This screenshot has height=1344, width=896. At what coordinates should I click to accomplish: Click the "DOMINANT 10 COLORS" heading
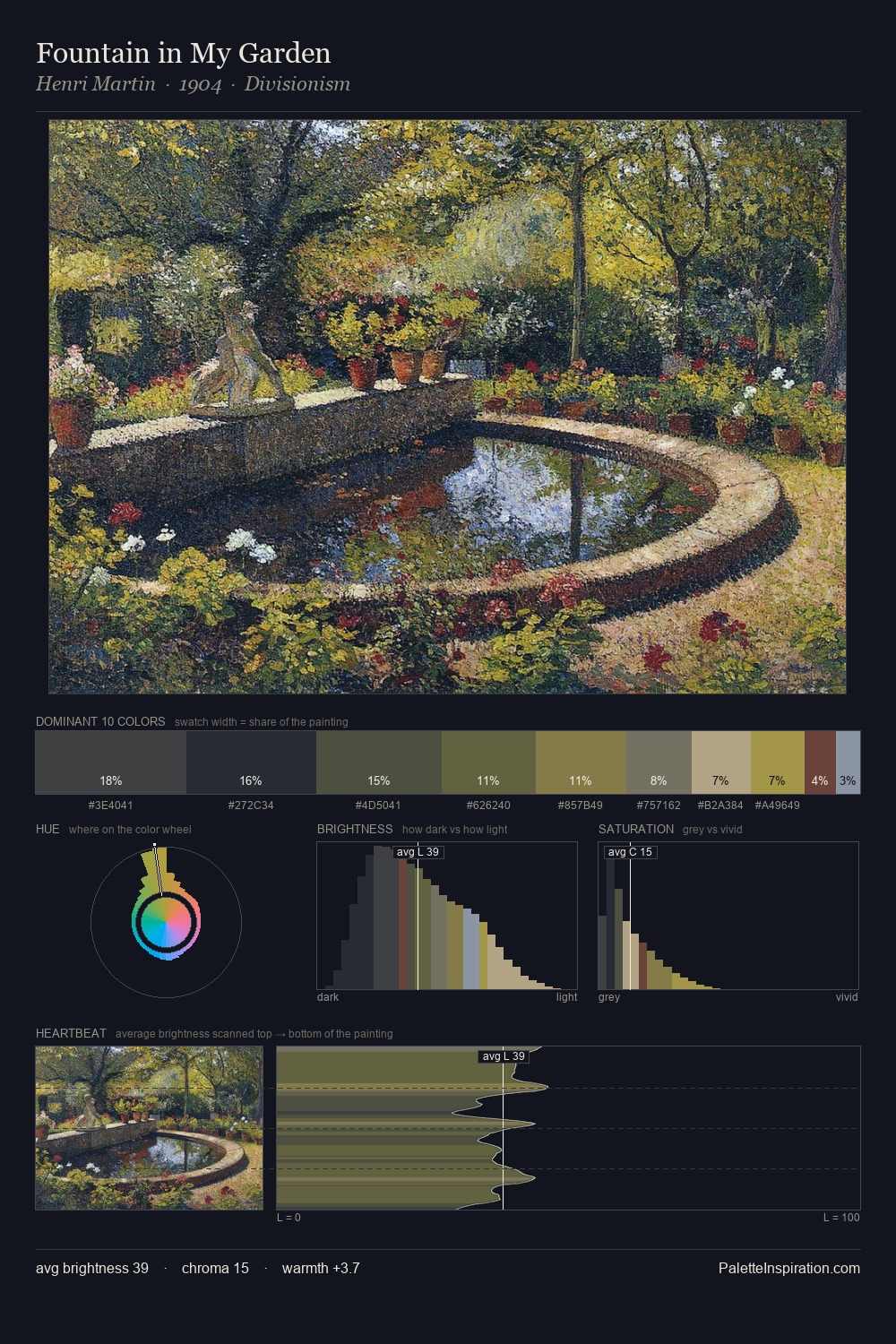coord(100,721)
